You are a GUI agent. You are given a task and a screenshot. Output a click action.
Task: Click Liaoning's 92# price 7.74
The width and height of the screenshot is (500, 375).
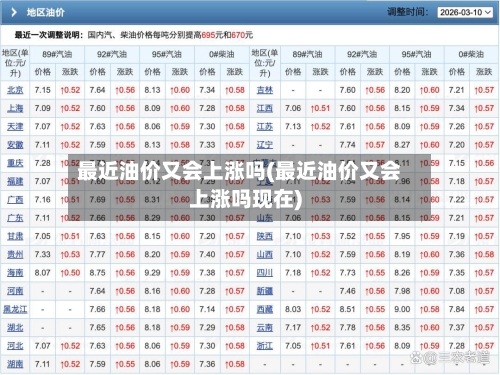point(347,145)
